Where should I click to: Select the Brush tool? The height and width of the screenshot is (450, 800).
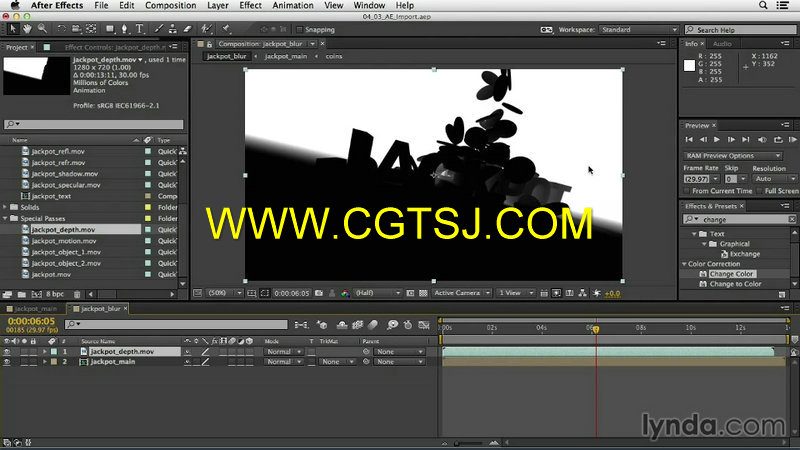coord(159,29)
